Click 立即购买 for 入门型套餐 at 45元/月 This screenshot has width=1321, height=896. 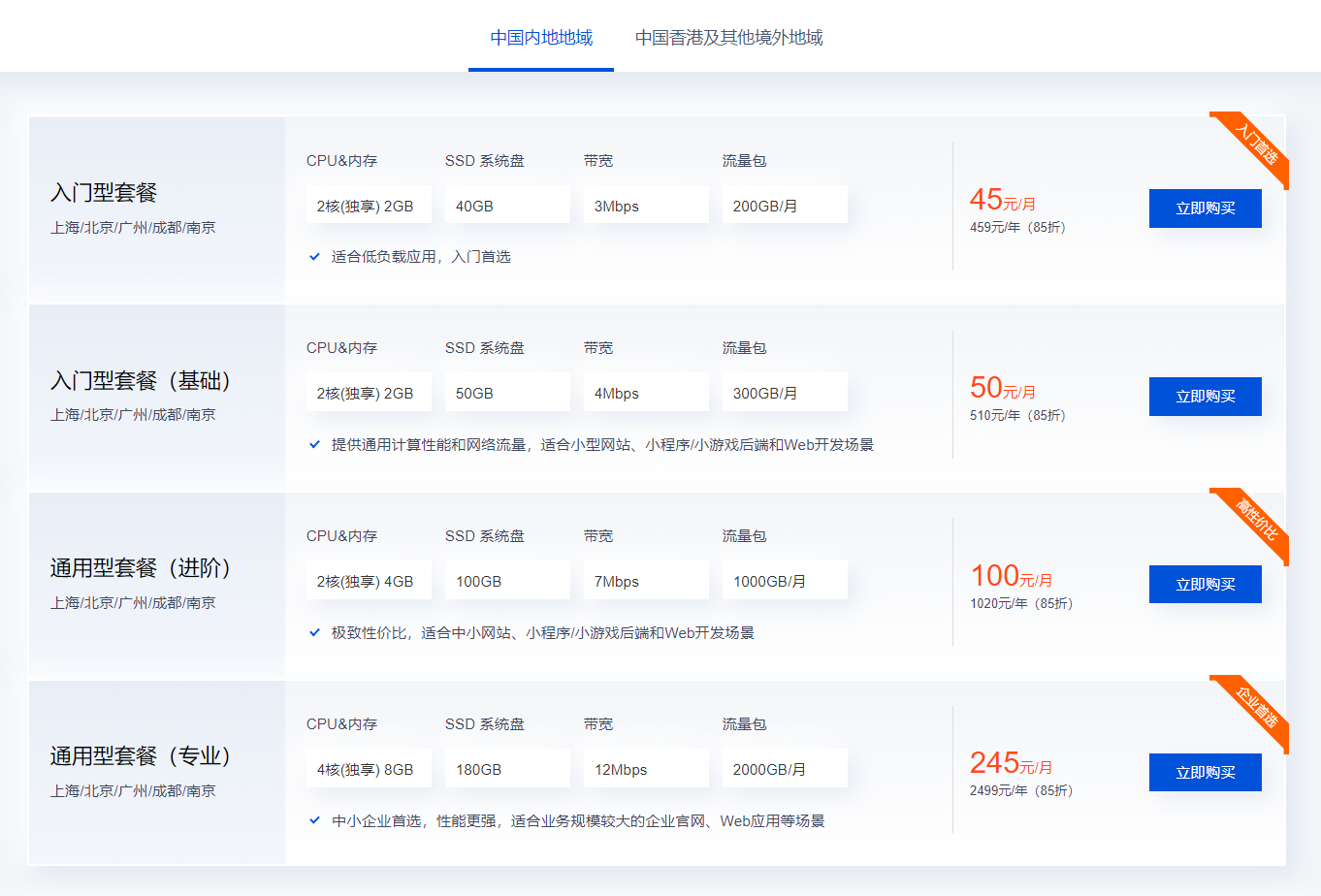pos(1205,208)
